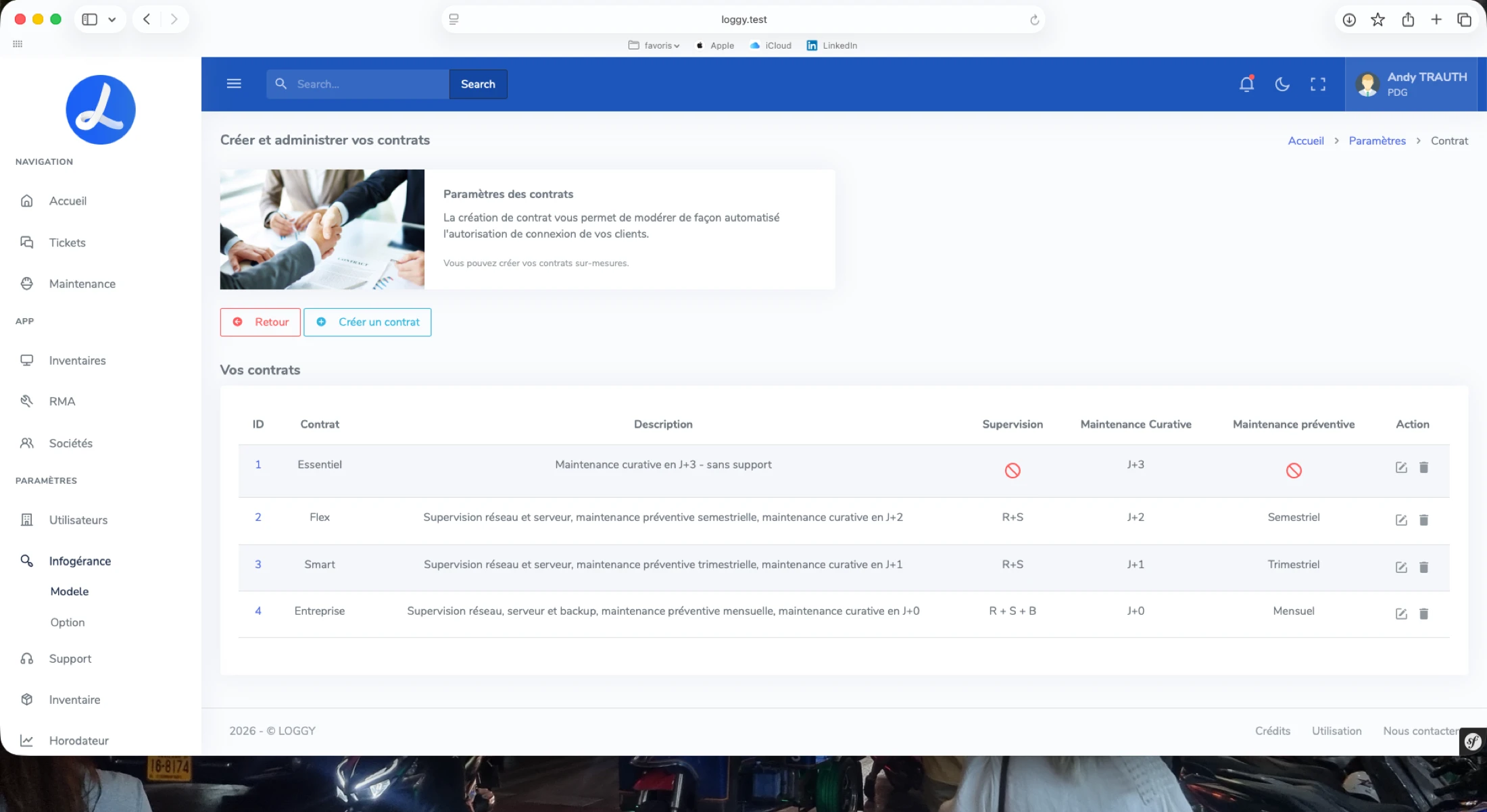Open contract ID 4 link
Screen dimensions: 1487x812
click(258, 611)
